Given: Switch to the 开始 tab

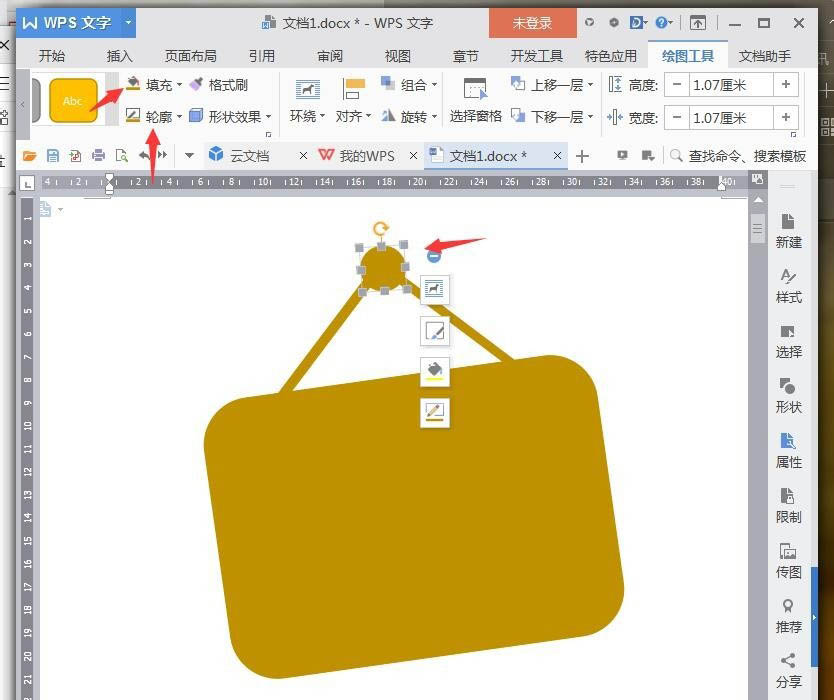Looking at the screenshot, I should [52, 56].
